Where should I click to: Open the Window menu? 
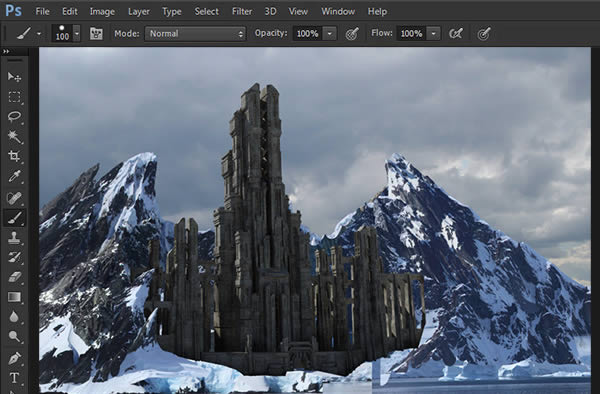point(338,11)
